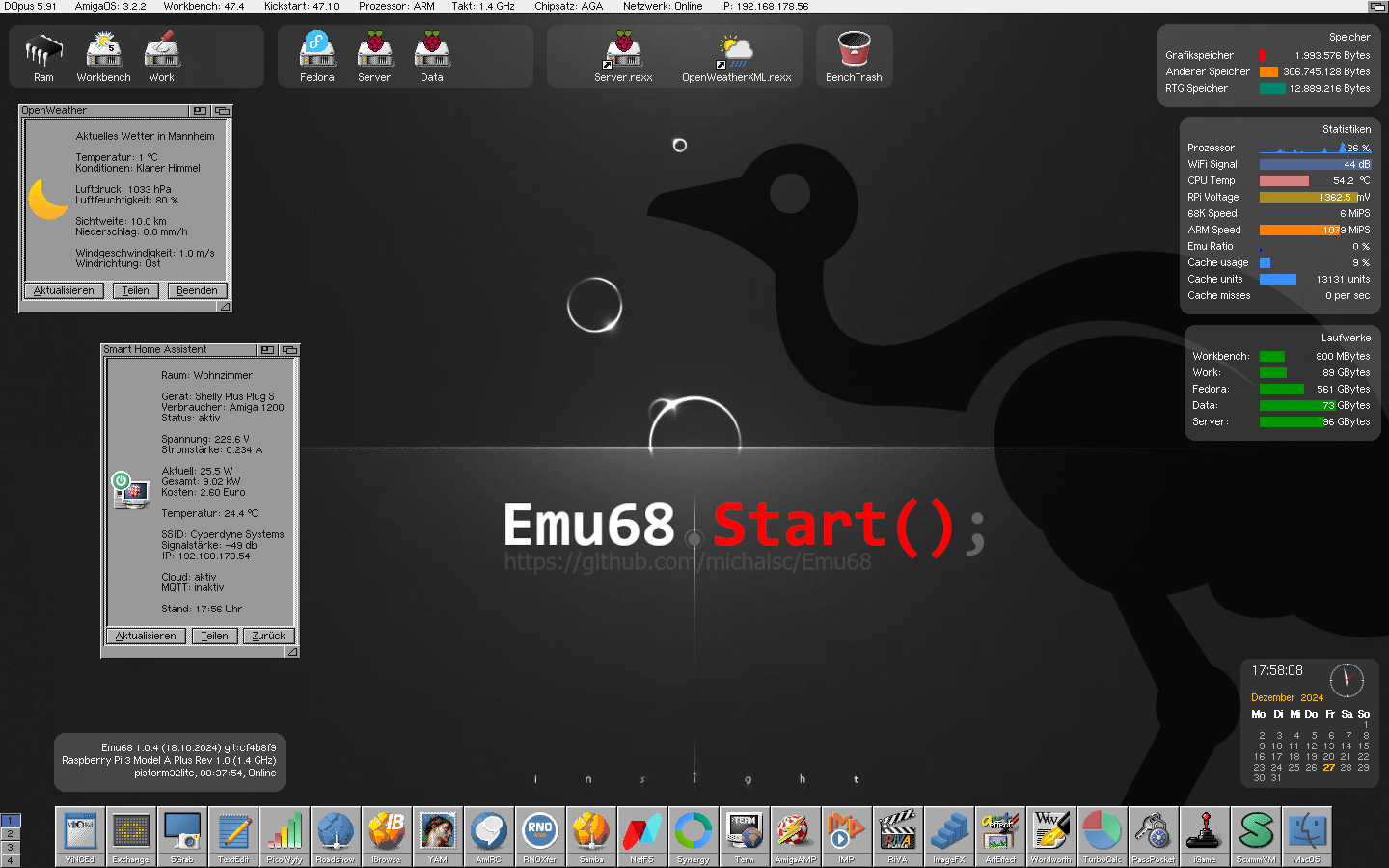
Task: Click Teilen in Smart Home Assistent
Action: (x=214, y=636)
